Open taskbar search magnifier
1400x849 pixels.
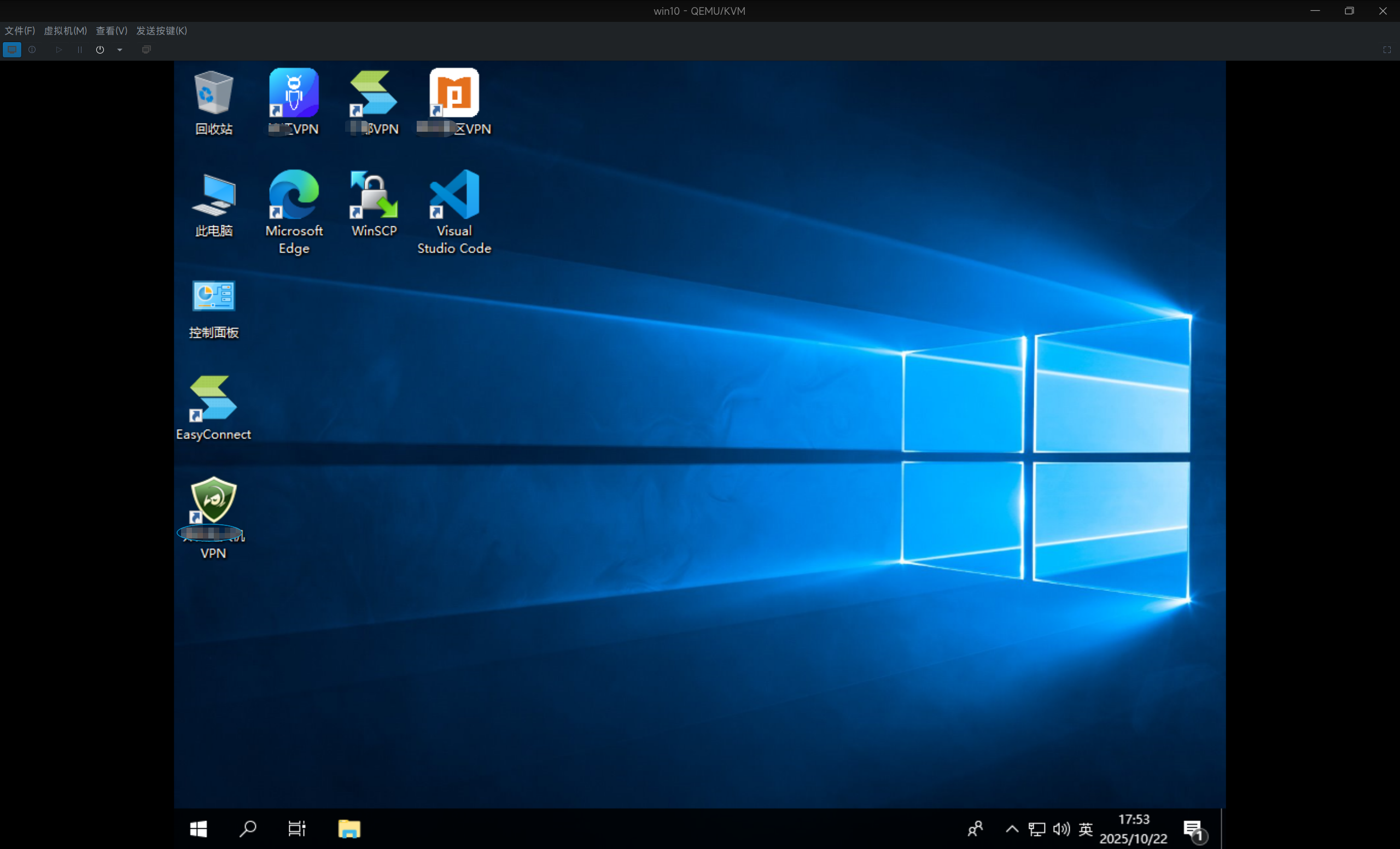[x=248, y=829]
